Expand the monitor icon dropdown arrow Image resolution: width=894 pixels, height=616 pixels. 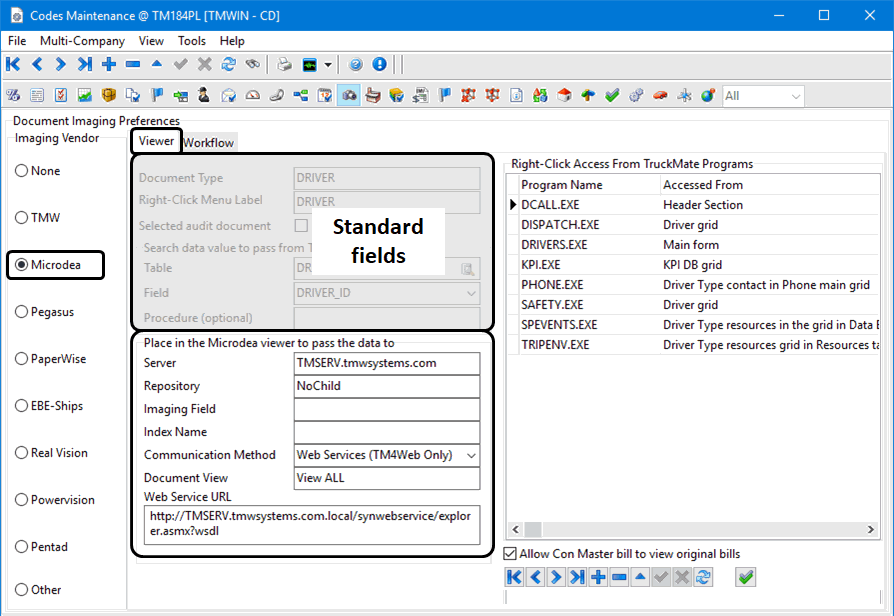point(328,65)
